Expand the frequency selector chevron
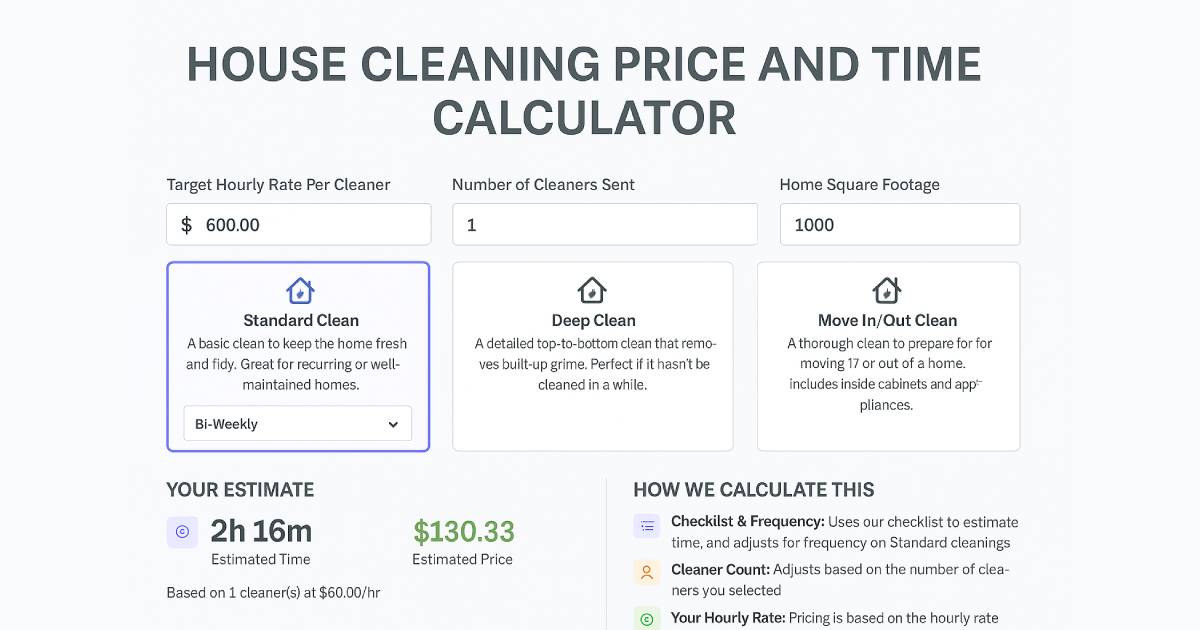The image size is (1200, 630). pos(393,423)
